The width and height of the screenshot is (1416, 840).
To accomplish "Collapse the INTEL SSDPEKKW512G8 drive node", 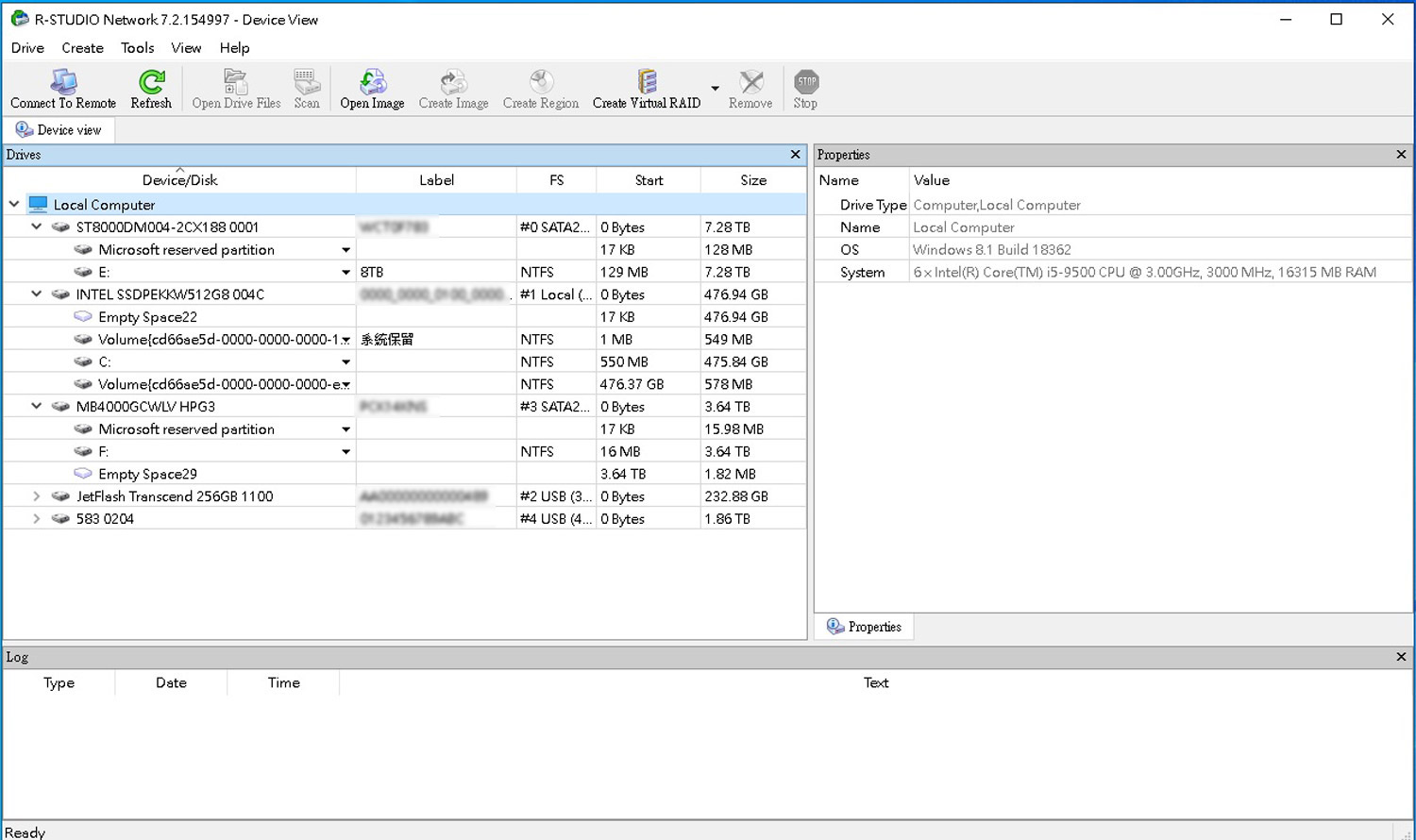I will (37, 294).
